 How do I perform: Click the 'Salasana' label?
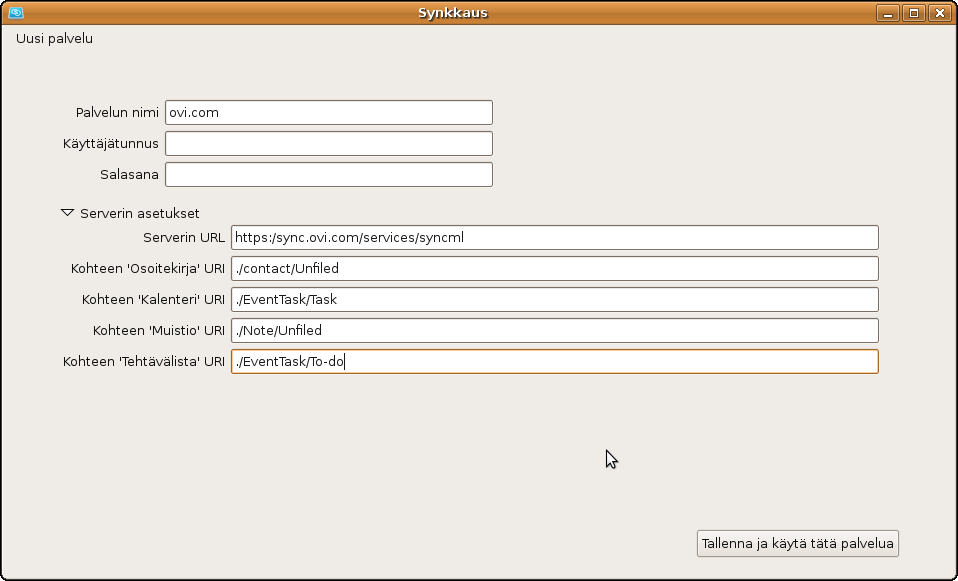click(129, 174)
